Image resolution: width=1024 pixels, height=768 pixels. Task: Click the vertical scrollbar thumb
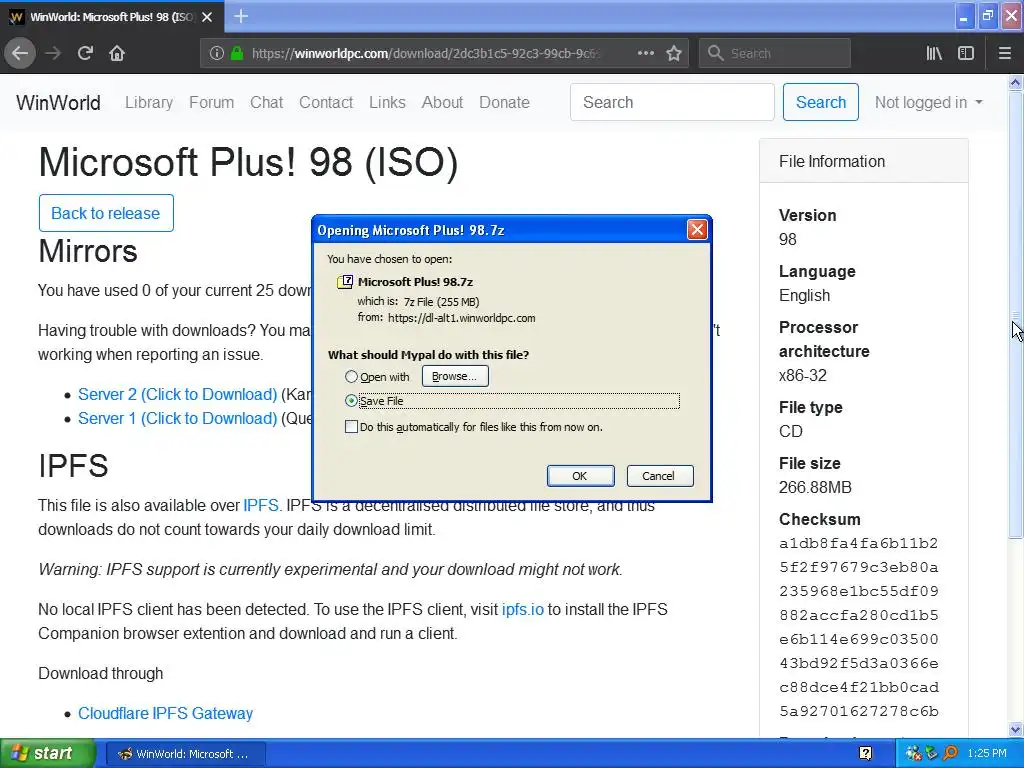pyautogui.click(x=1015, y=313)
